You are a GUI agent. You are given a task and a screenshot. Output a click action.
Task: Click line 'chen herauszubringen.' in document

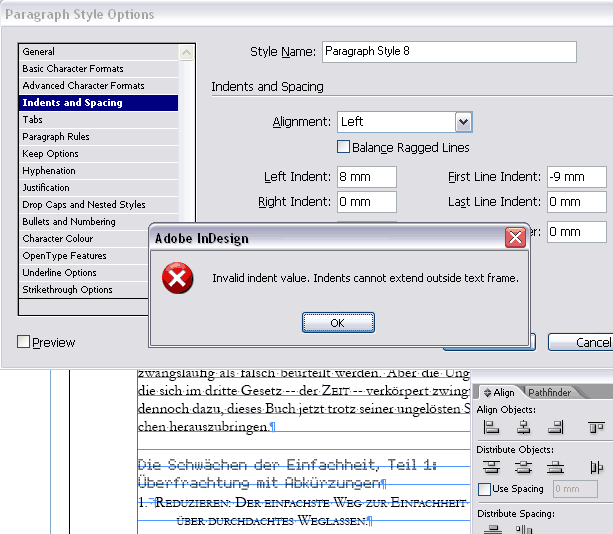point(207,426)
